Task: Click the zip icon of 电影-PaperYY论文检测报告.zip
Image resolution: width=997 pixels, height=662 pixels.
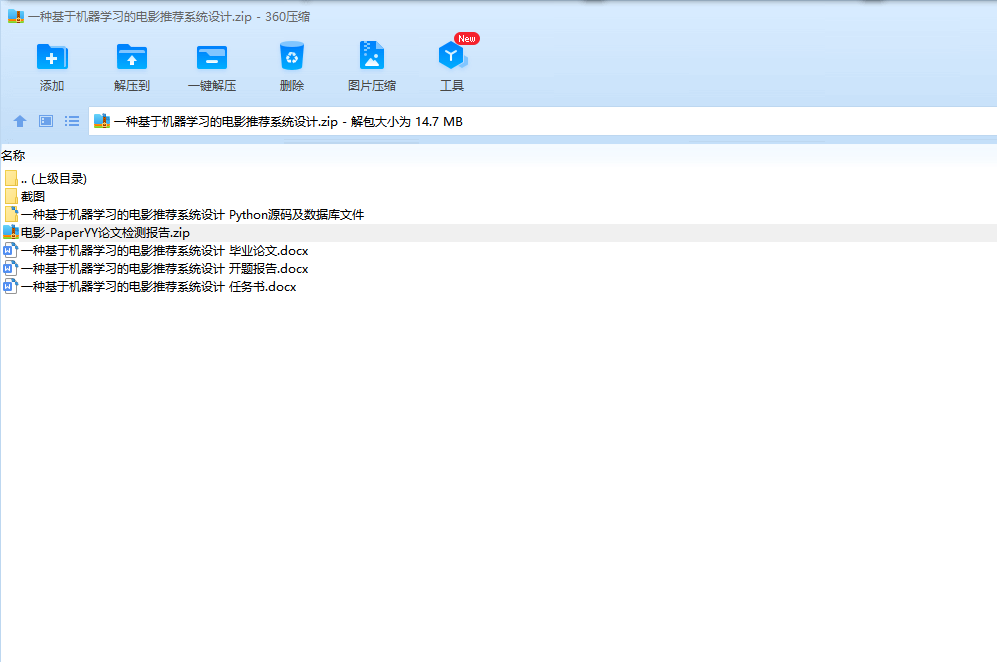Action: click(11, 233)
